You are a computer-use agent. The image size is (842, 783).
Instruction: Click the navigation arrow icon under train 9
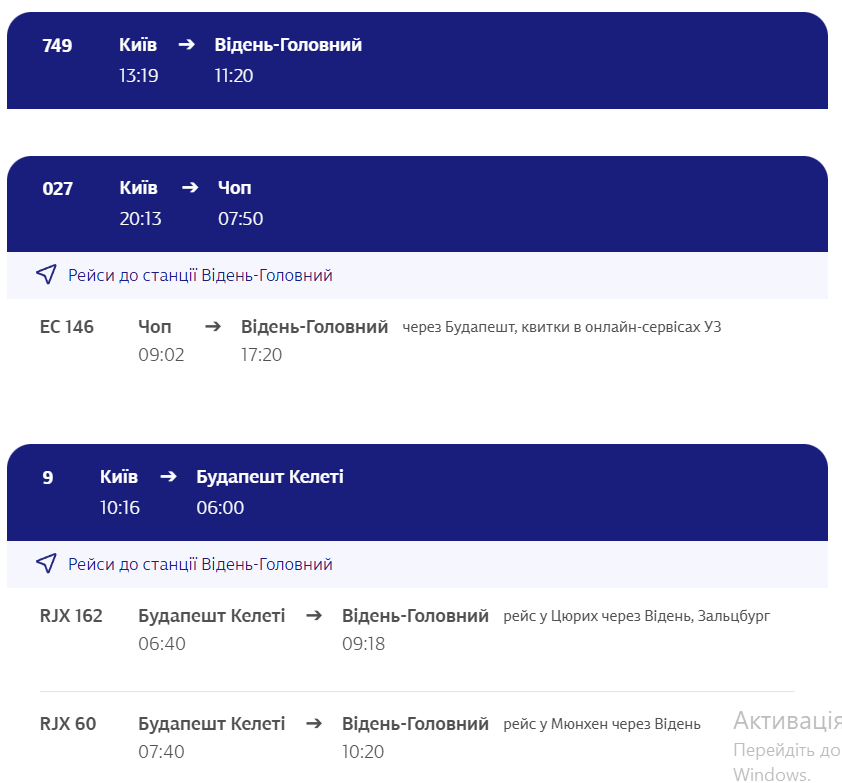tap(46, 564)
